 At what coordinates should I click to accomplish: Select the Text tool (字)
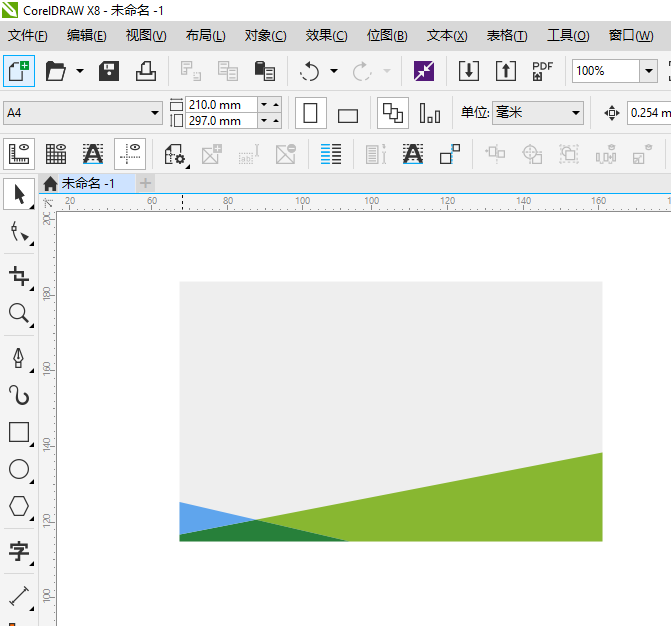(x=19, y=551)
